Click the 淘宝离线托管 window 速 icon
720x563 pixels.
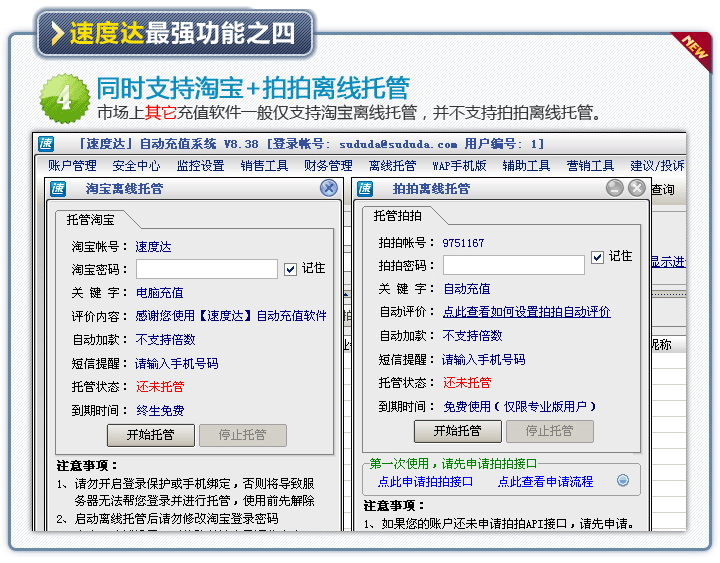coord(58,188)
